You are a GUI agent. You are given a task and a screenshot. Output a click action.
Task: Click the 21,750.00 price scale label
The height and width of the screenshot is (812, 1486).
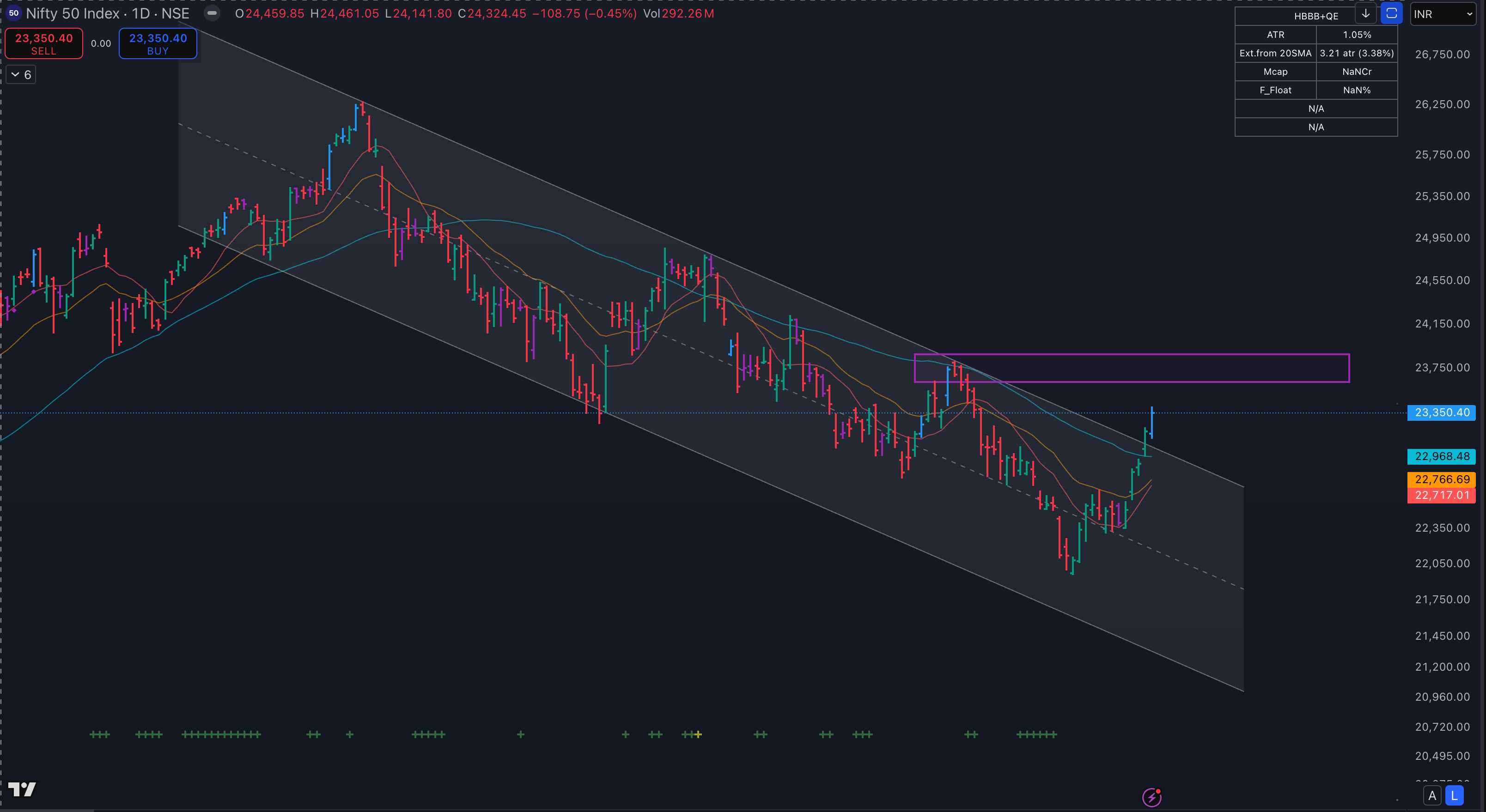pyautogui.click(x=1442, y=599)
